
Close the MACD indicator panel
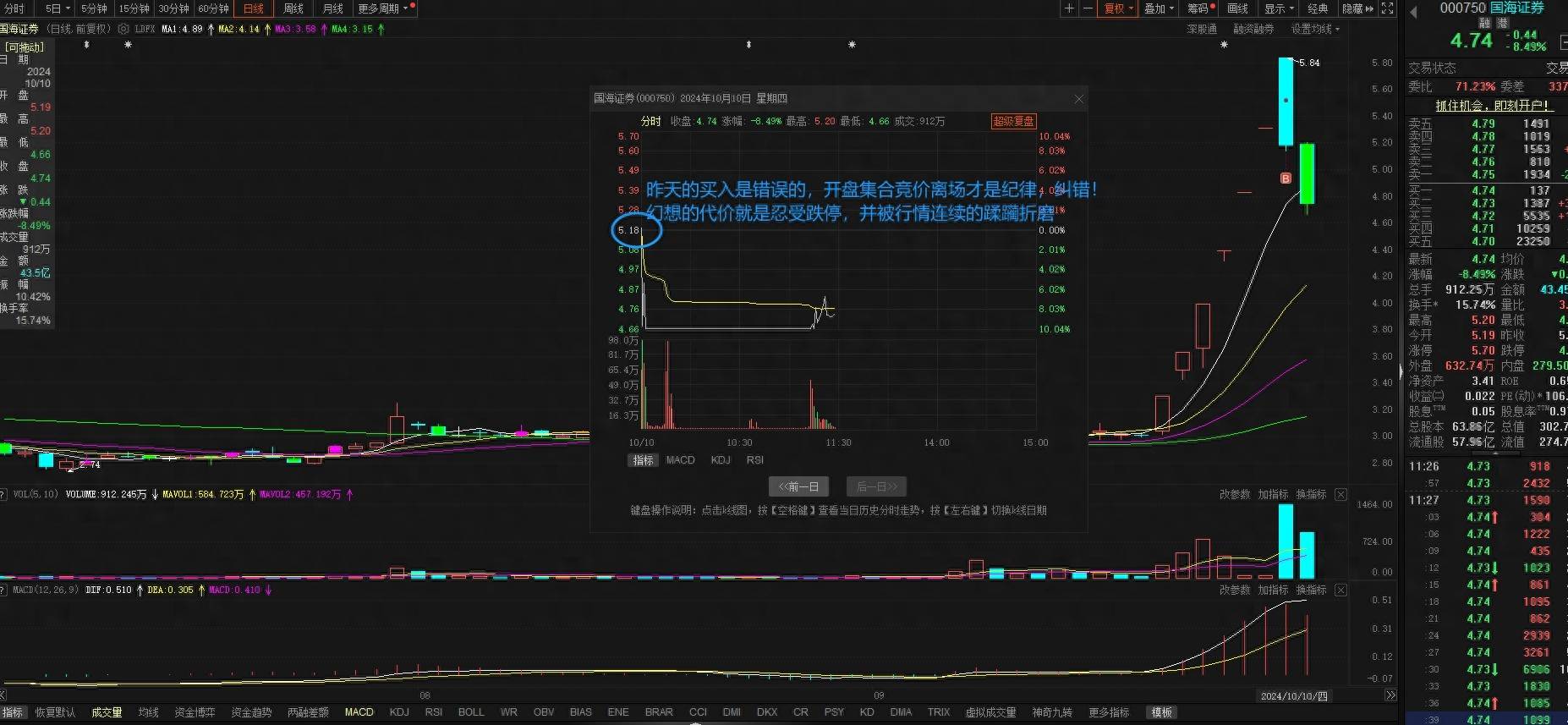coord(1340,590)
